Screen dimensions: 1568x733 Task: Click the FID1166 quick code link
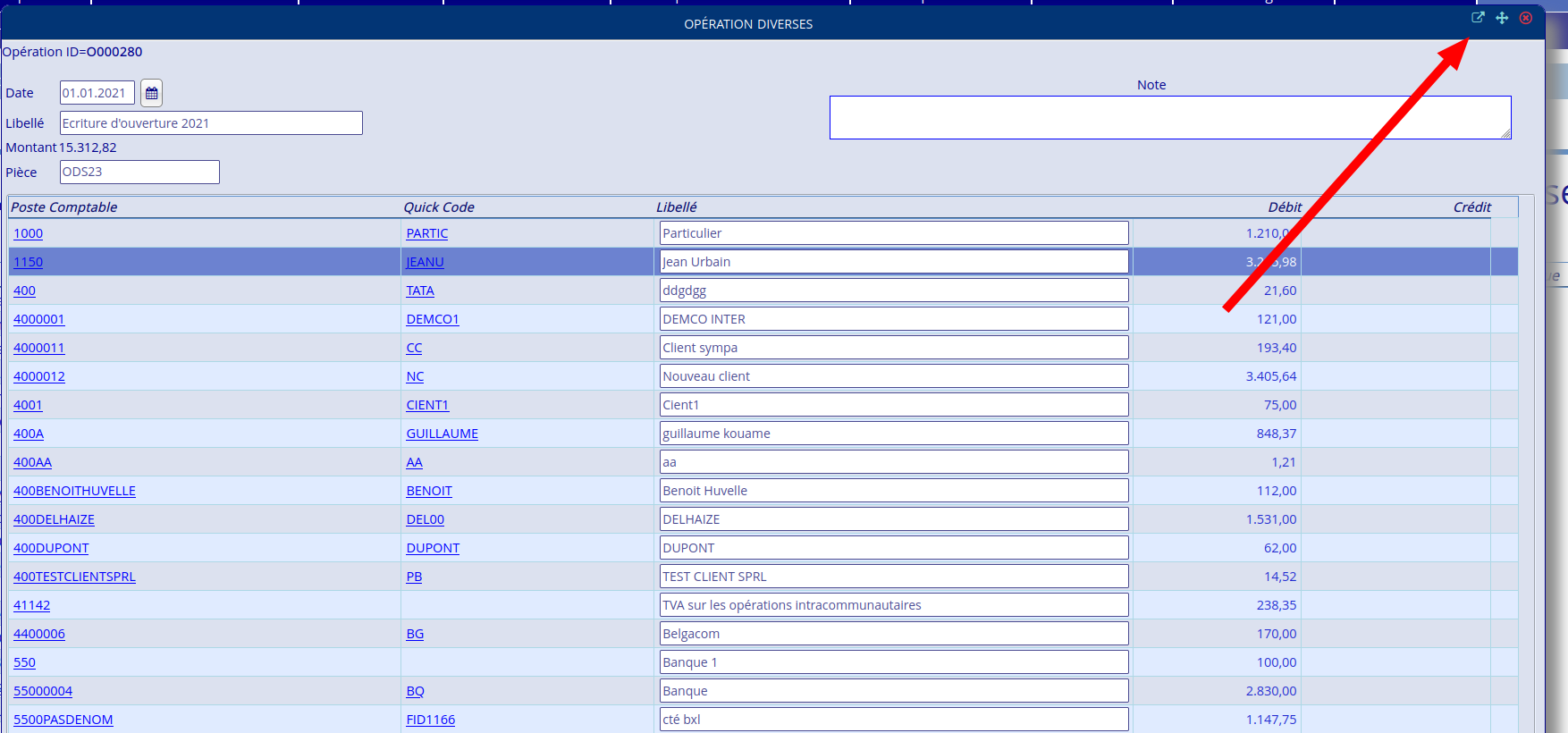click(430, 720)
